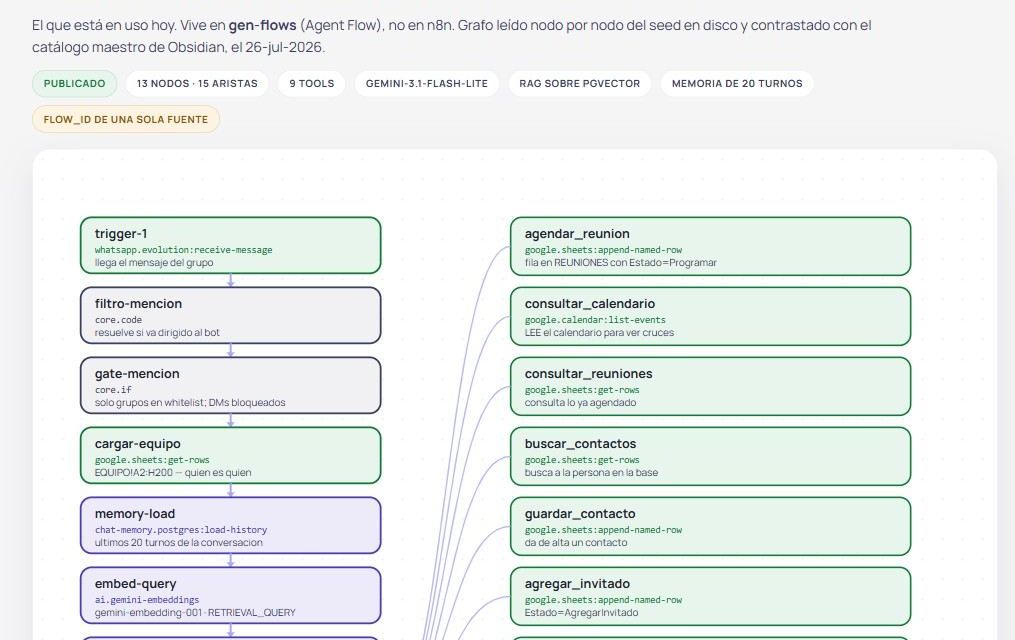1015x640 pixels.
Task: Click 'resuelve si va dirigido al bot' text
Action: pyautogui.click(x=157, y=333)
